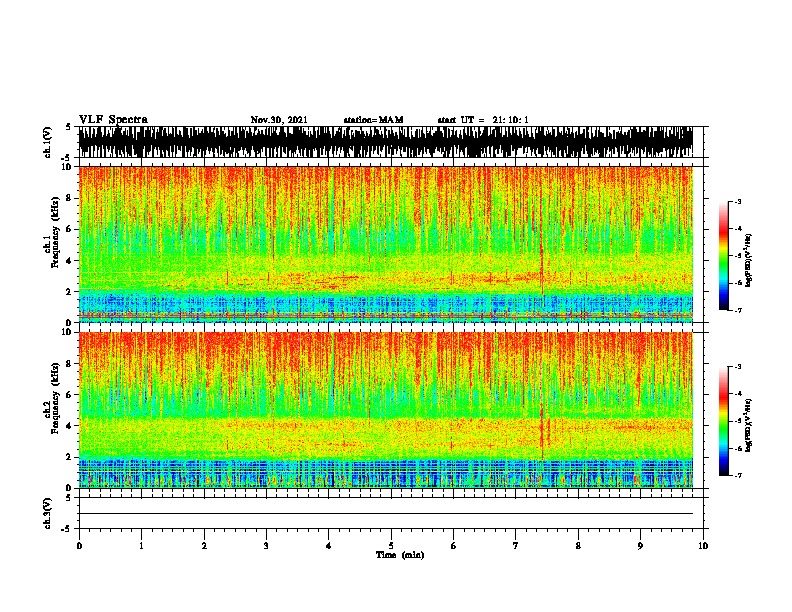This screenshot has height=612, width=792.
Task: Click the "station=MAM" header text
Action: pos(373,120)
